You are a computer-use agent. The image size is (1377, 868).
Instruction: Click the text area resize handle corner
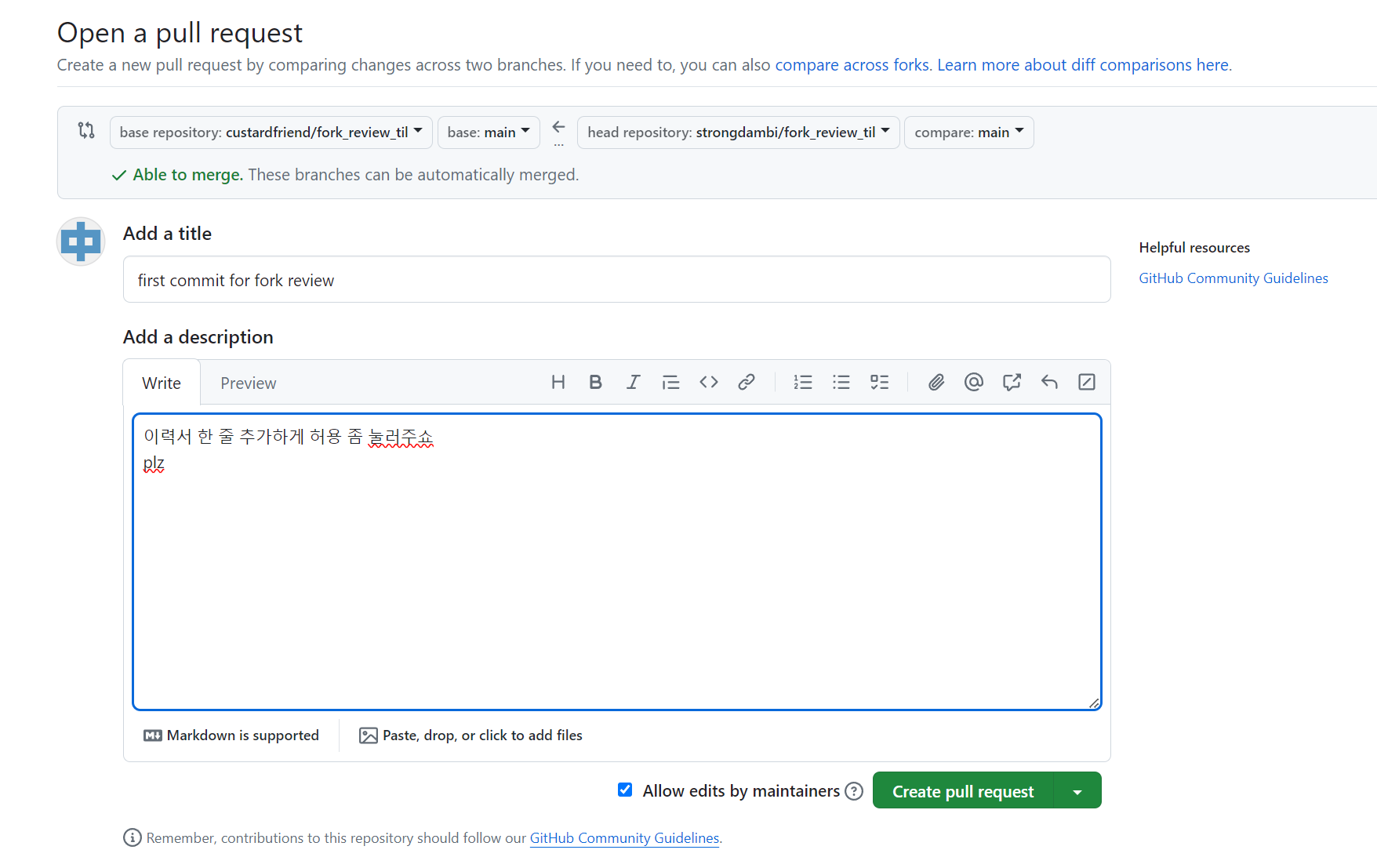click(1094, 703)
